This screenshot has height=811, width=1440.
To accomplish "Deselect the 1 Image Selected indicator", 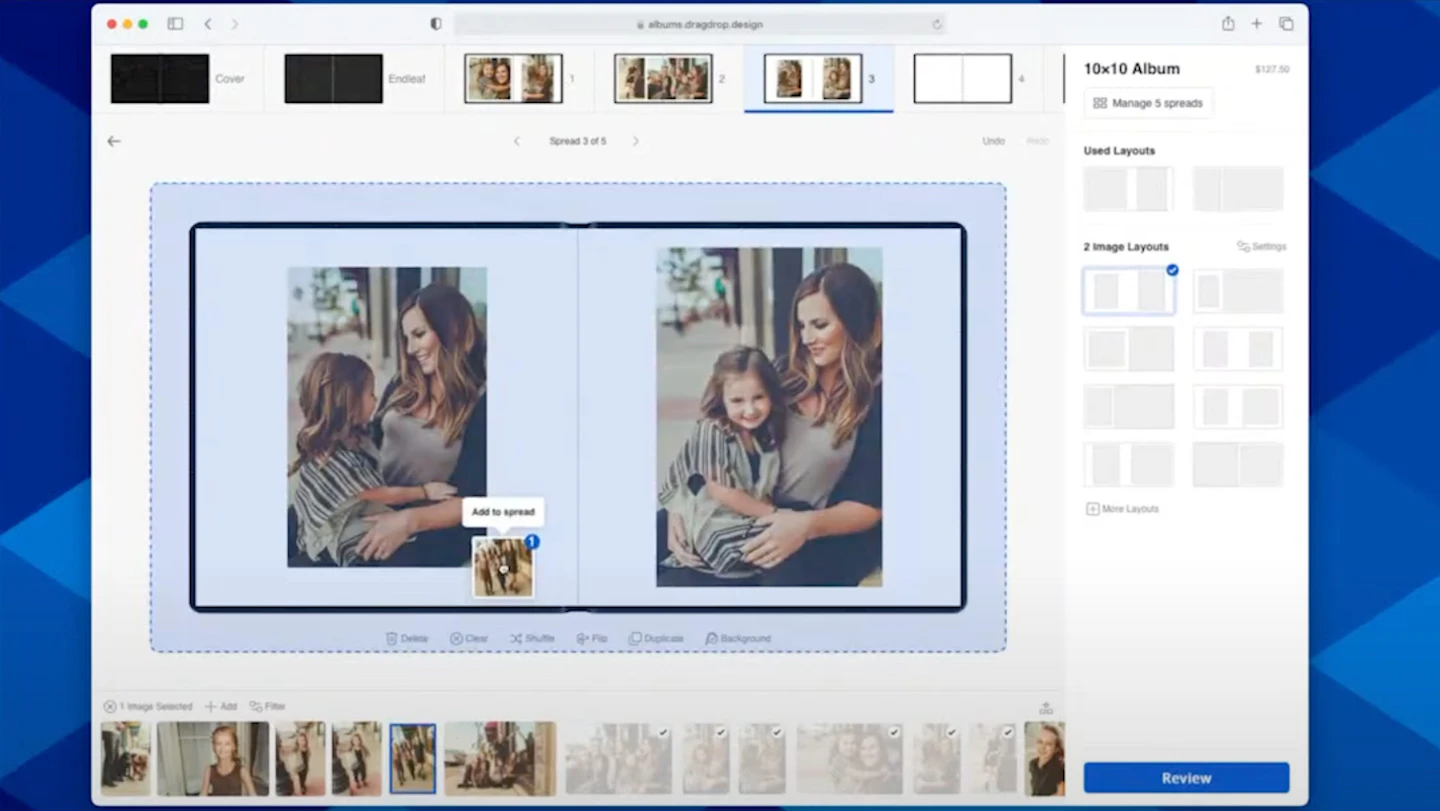I will click(x=110, y=706).
